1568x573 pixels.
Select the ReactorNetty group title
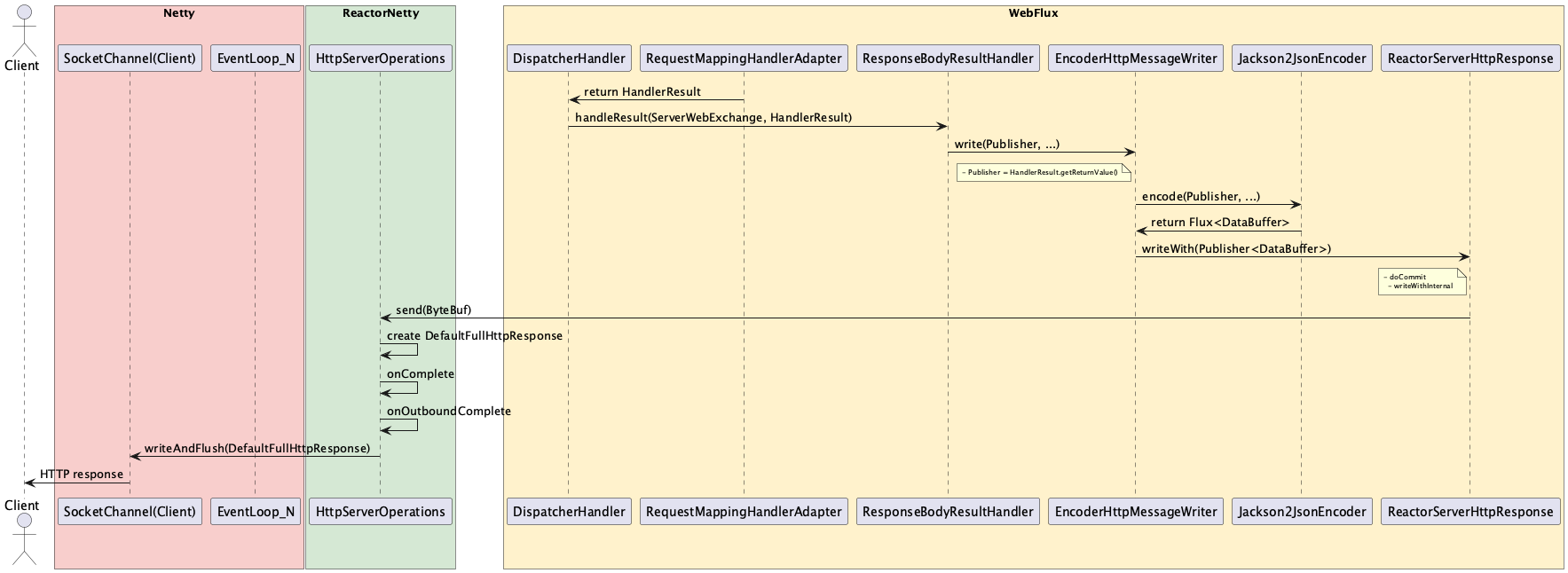point(381,13)
